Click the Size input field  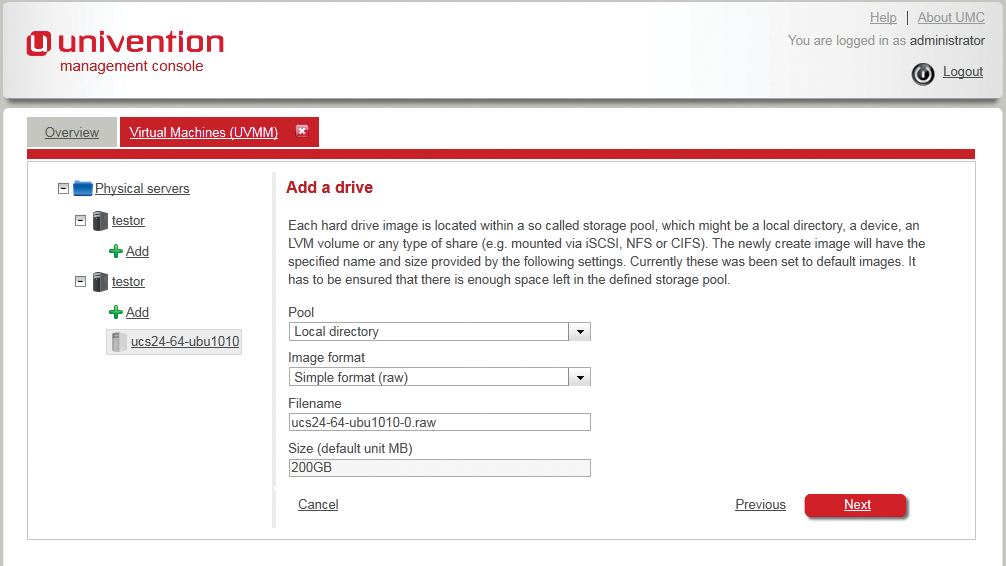pyautogui.click(x=439, y=468)
